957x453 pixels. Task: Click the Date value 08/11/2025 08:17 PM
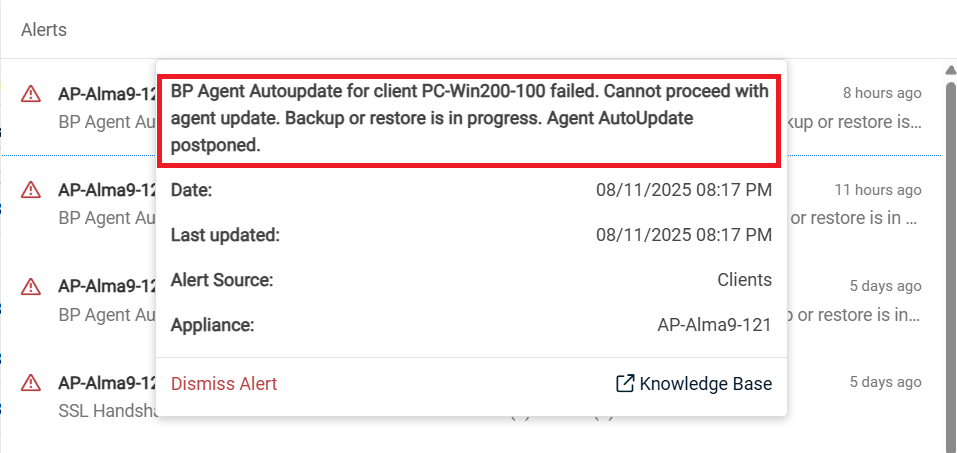pyautogui.click(x=684, y=190)
